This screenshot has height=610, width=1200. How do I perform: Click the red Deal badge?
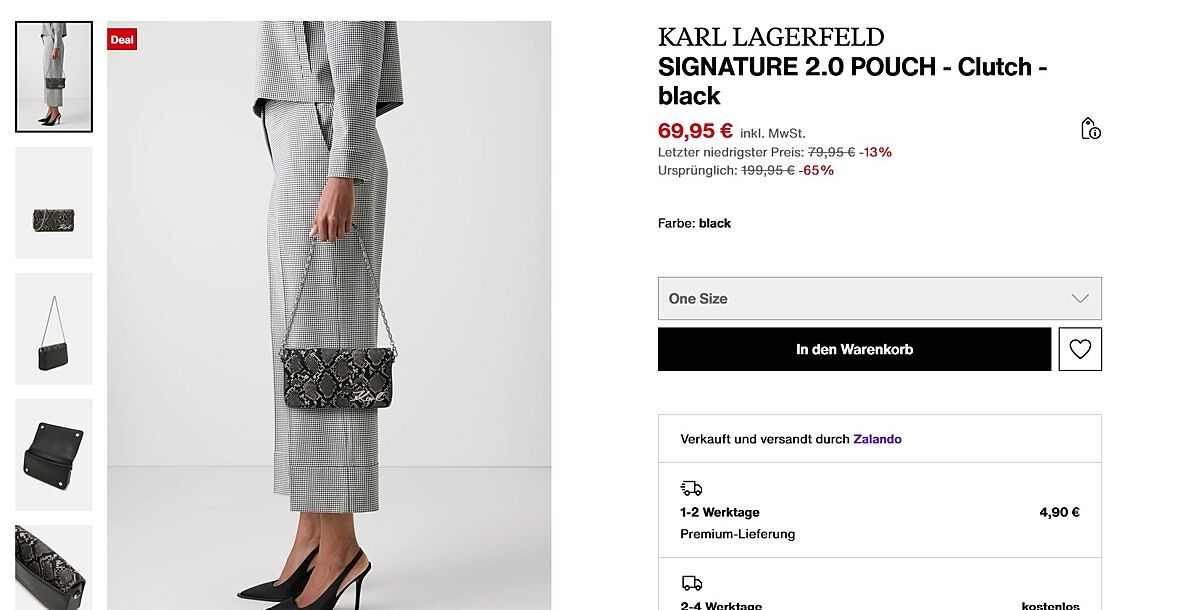pyautogui.click(x=122, y=40)
